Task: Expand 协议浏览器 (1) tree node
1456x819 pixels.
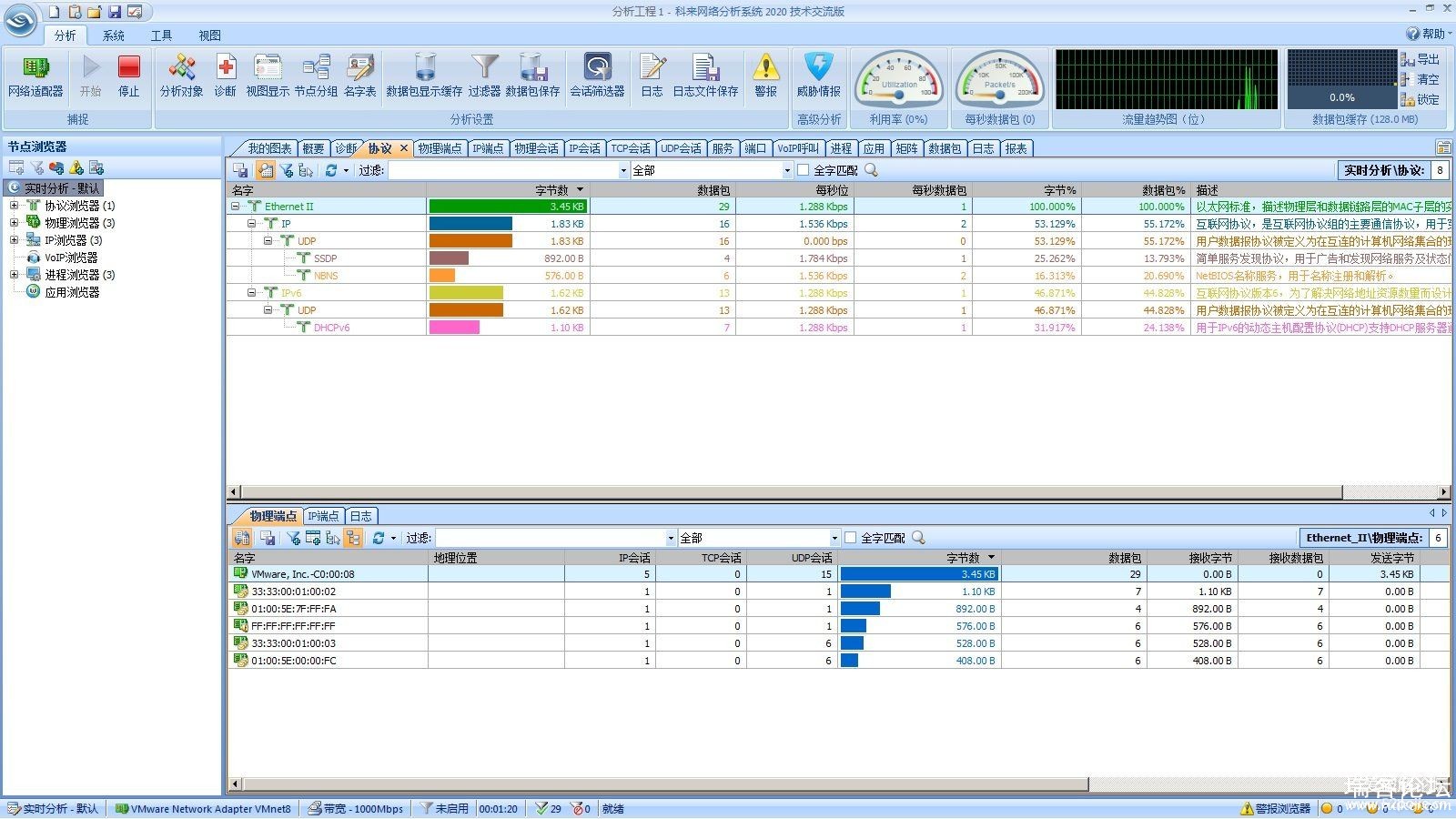Action: click(14, 206)
